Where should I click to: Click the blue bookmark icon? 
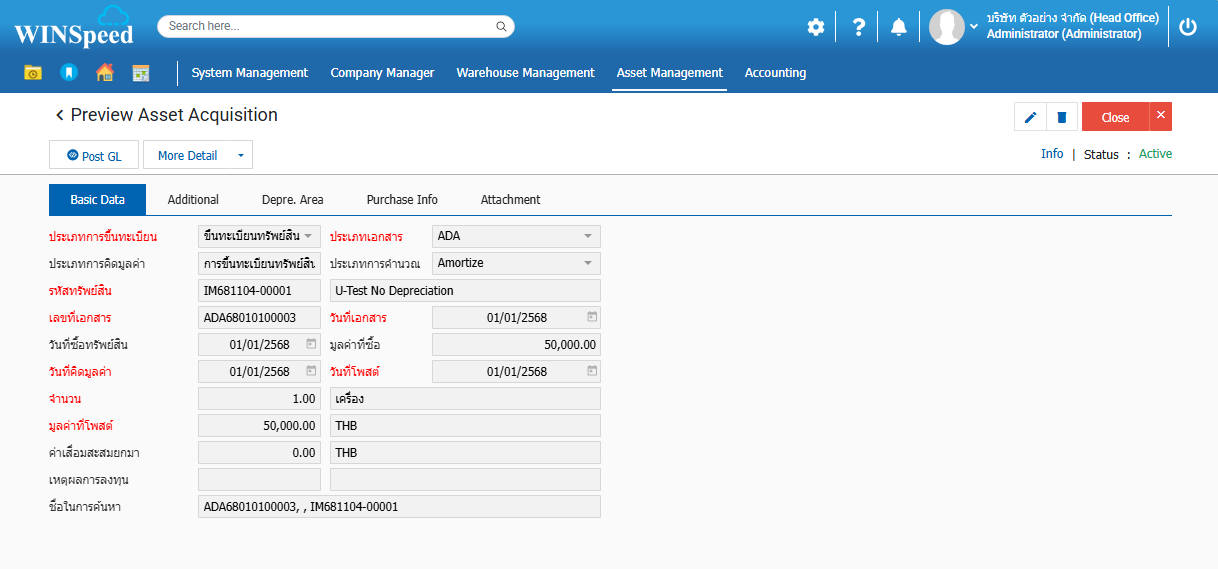click(68, 72)
